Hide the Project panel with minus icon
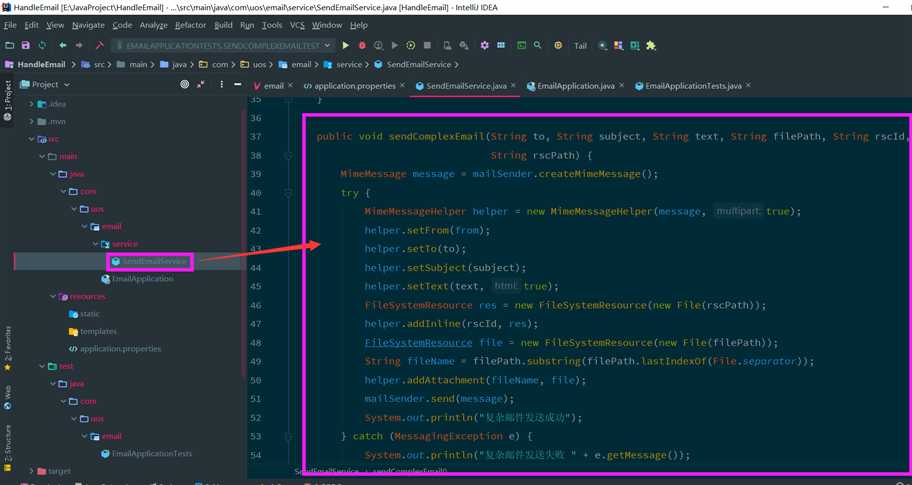Image resolution: width=912 pixels, height=485 pixels. [x=237, y=84]
